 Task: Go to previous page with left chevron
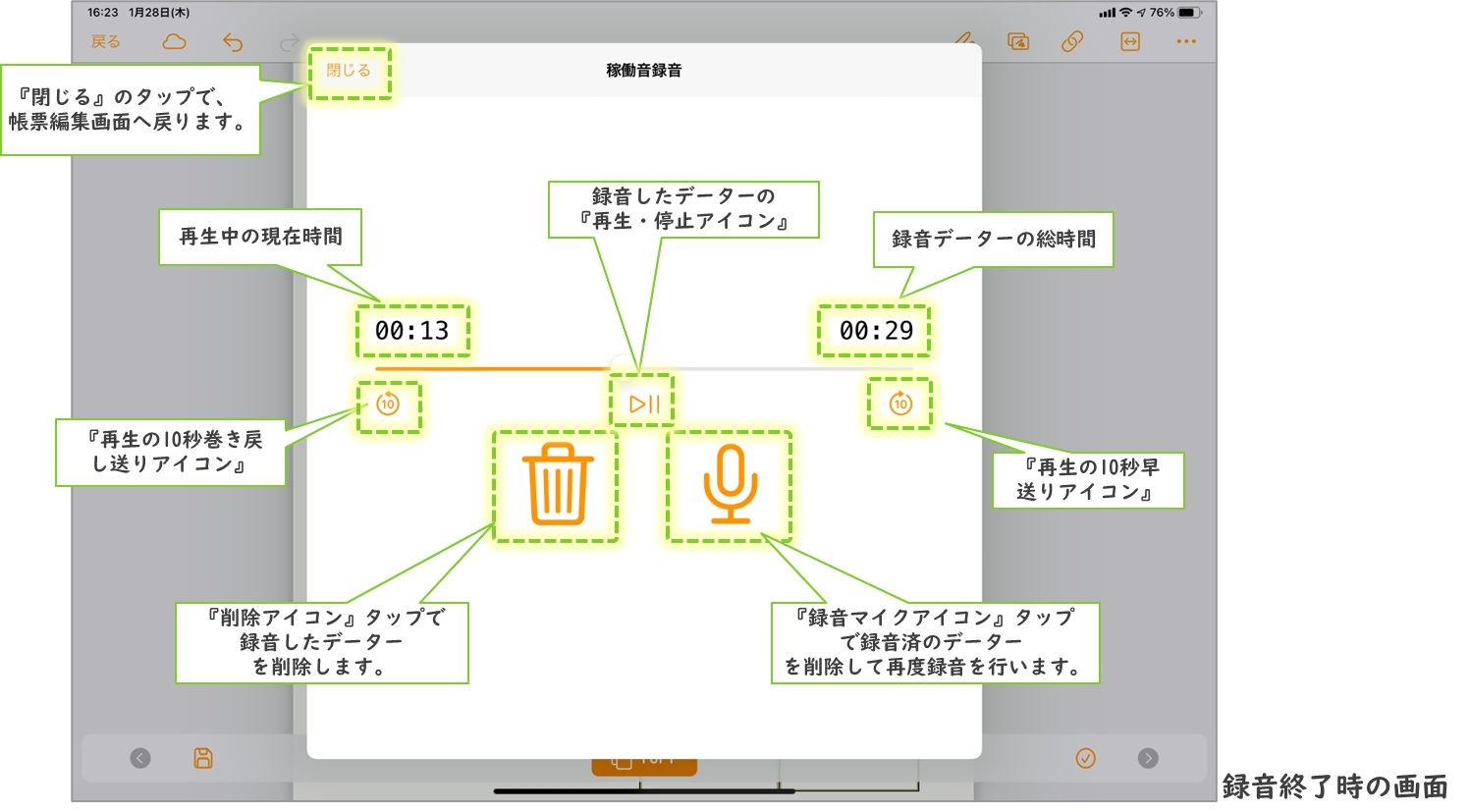(140, 758)
